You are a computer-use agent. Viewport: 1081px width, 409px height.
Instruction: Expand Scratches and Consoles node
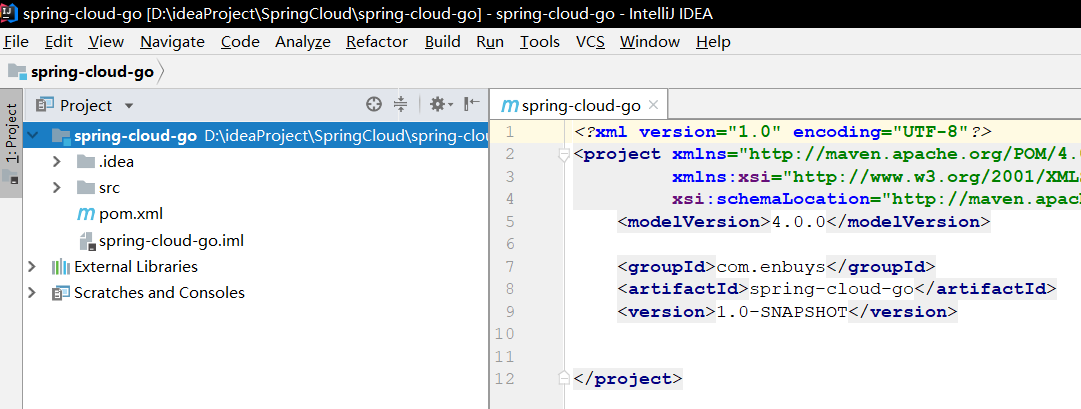click(x=32, y=292)
